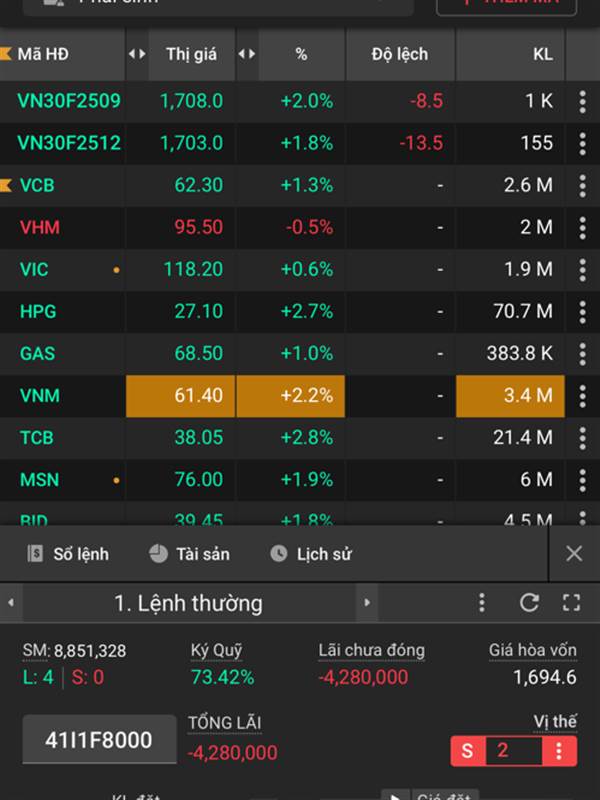
Task: Open the options menu for VN30F2512
Action: click(582, 143)
